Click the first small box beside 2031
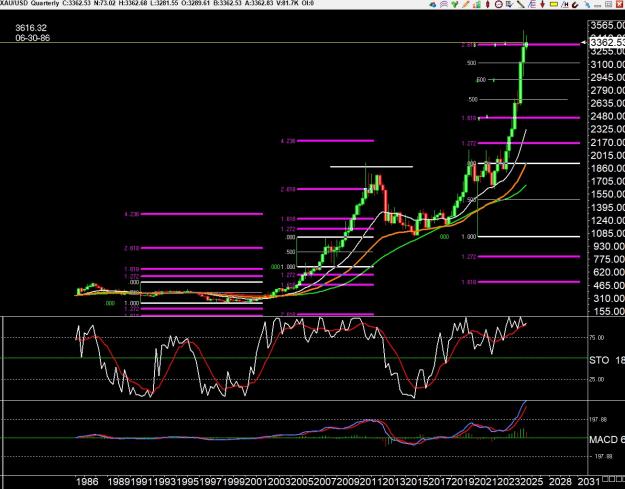 click(605, 479)
